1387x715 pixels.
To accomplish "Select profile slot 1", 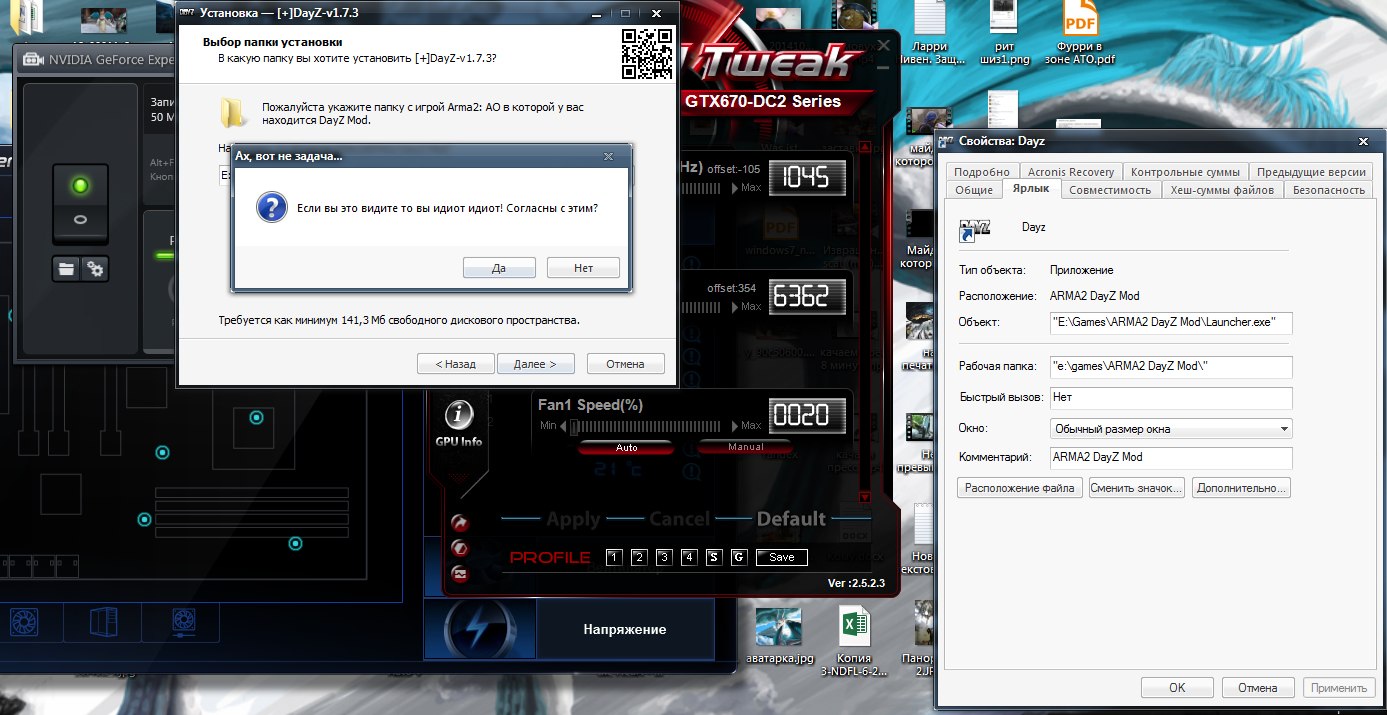I will pyautogui.click(x=614, y=557).
